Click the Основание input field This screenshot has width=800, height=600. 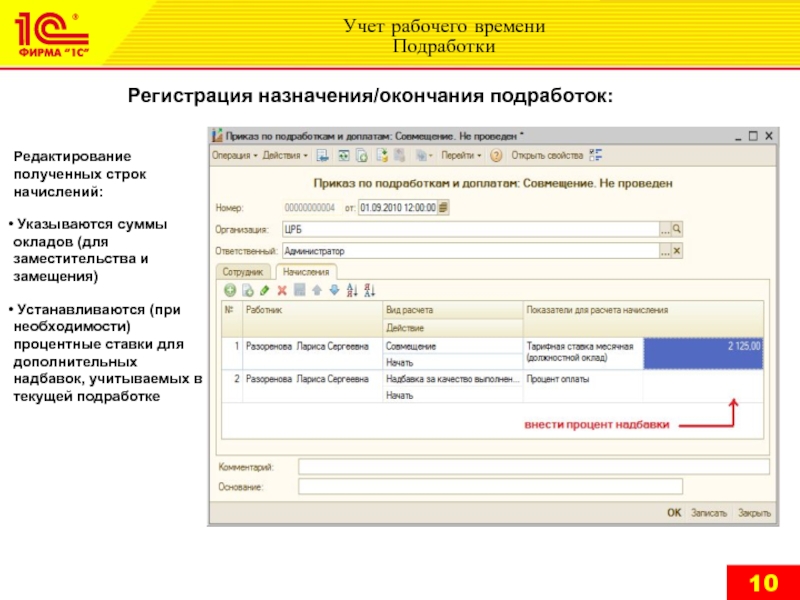[490, 486]
